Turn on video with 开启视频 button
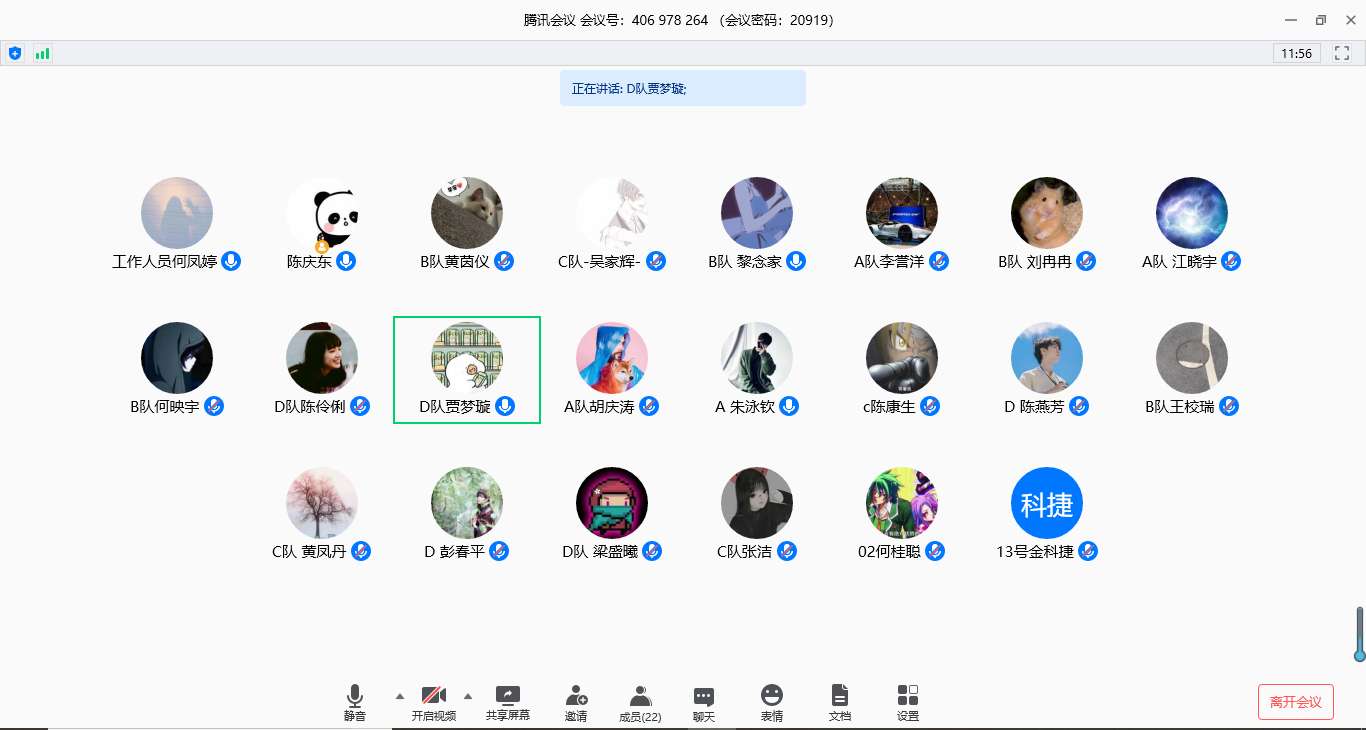Image resolution: width=1366 pixels, height=730 pixels. [x=433, y=703]
